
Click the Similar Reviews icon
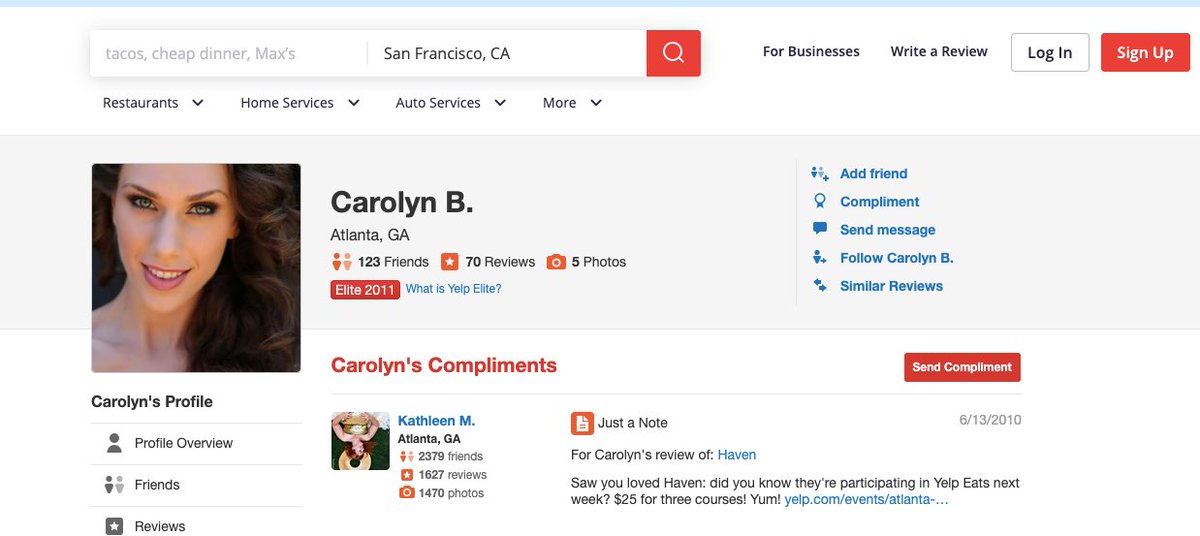(x=820, y=285)
